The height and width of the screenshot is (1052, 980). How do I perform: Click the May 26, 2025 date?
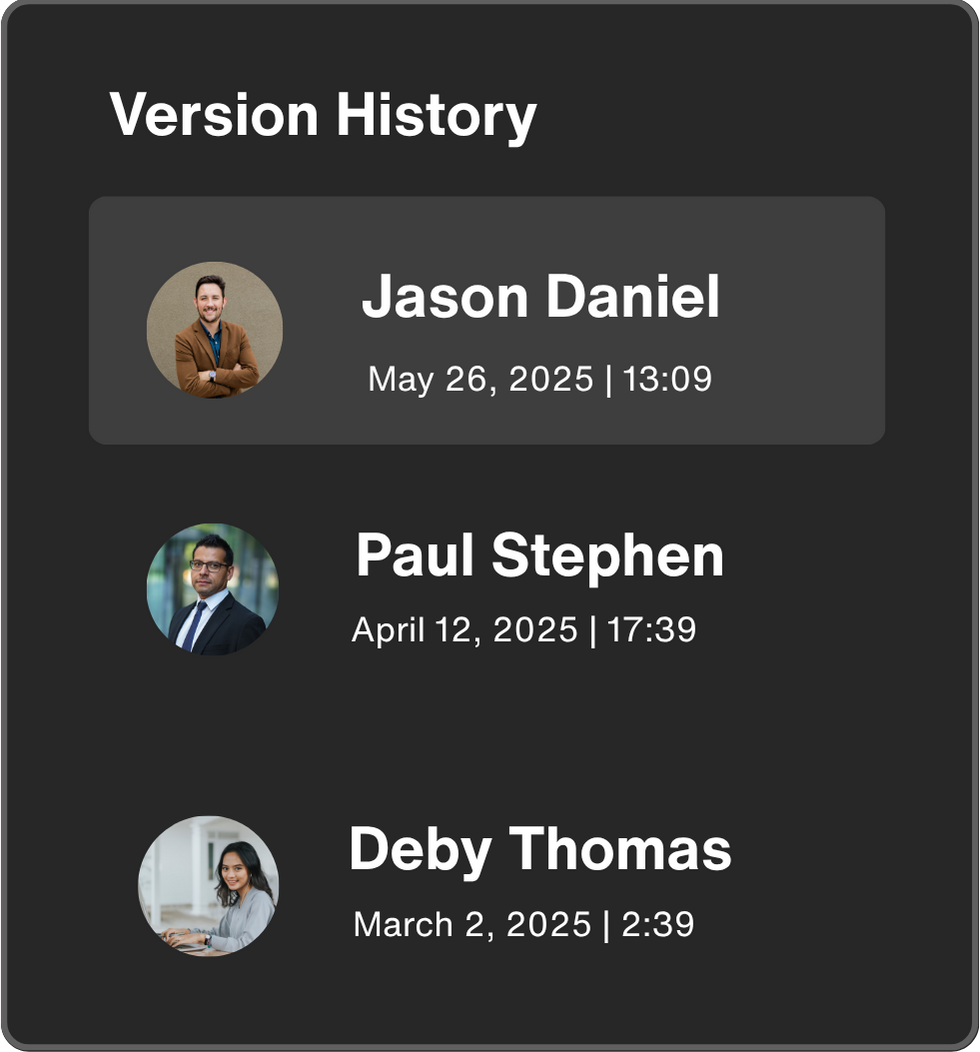click(x=481, y=379)
